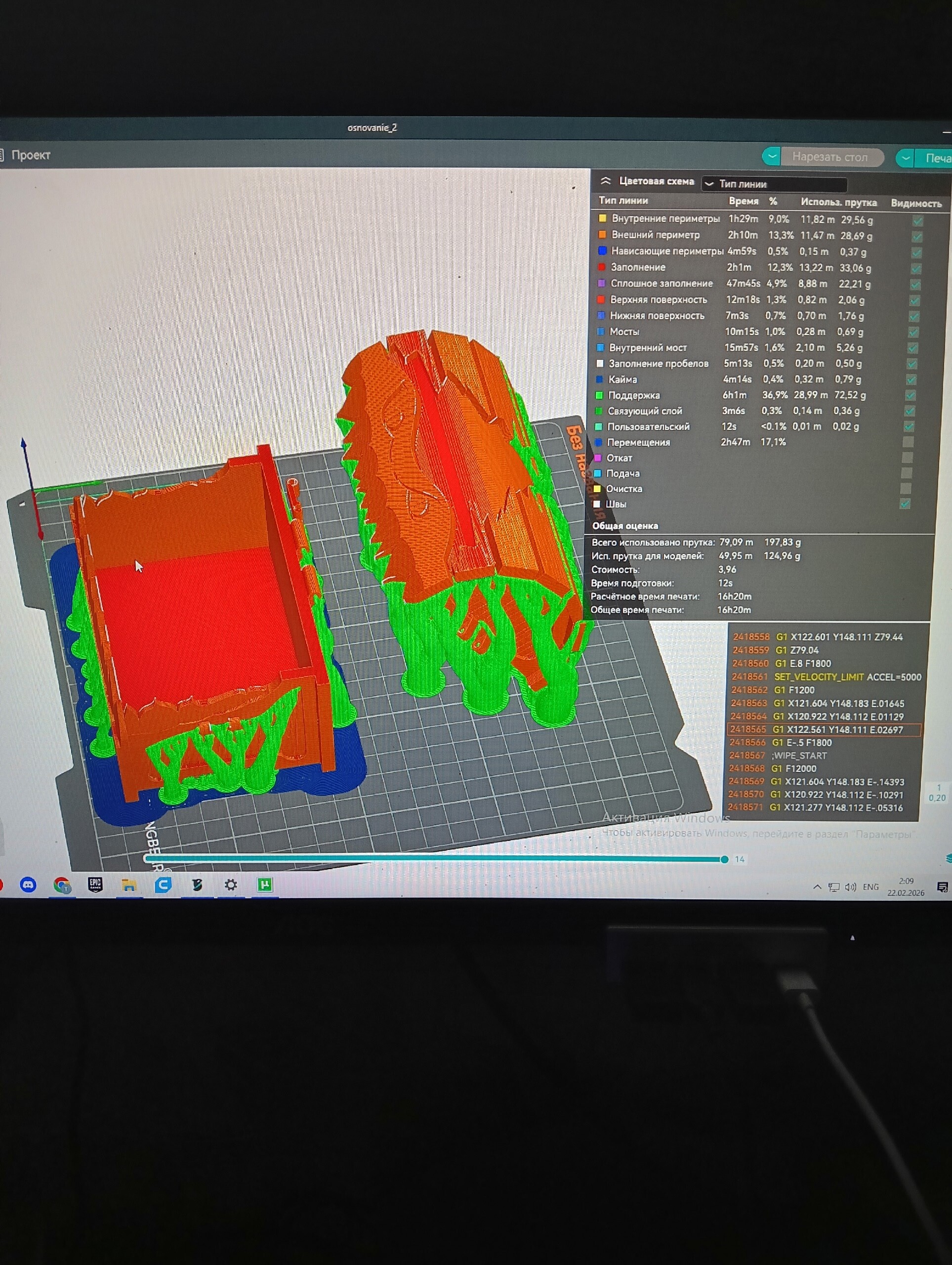Screen dimensions: 952x1265
Task: Hide Поддержка lines via visibility checkbox
Action: tap(911, 395)
